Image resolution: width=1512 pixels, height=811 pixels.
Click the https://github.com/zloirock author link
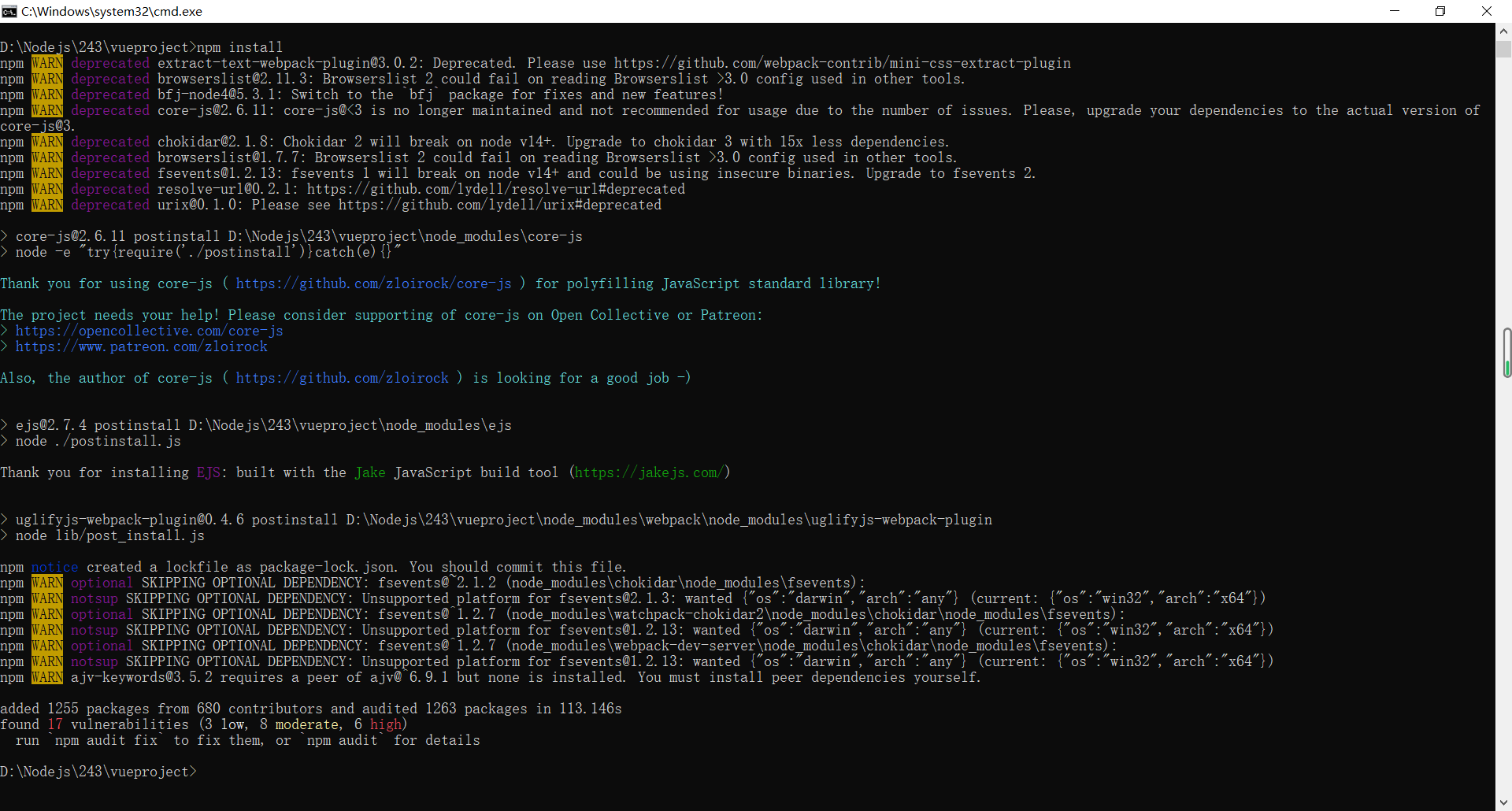point(343,378)
